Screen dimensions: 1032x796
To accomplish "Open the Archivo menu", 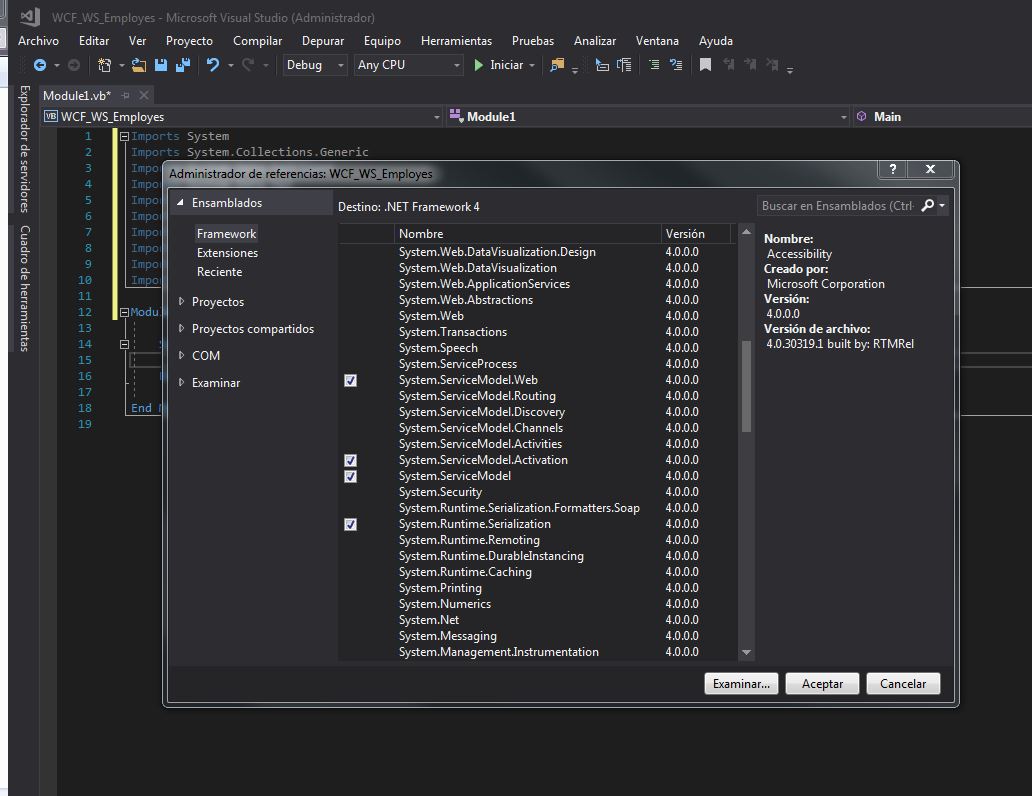I will (x=38, y=41).
